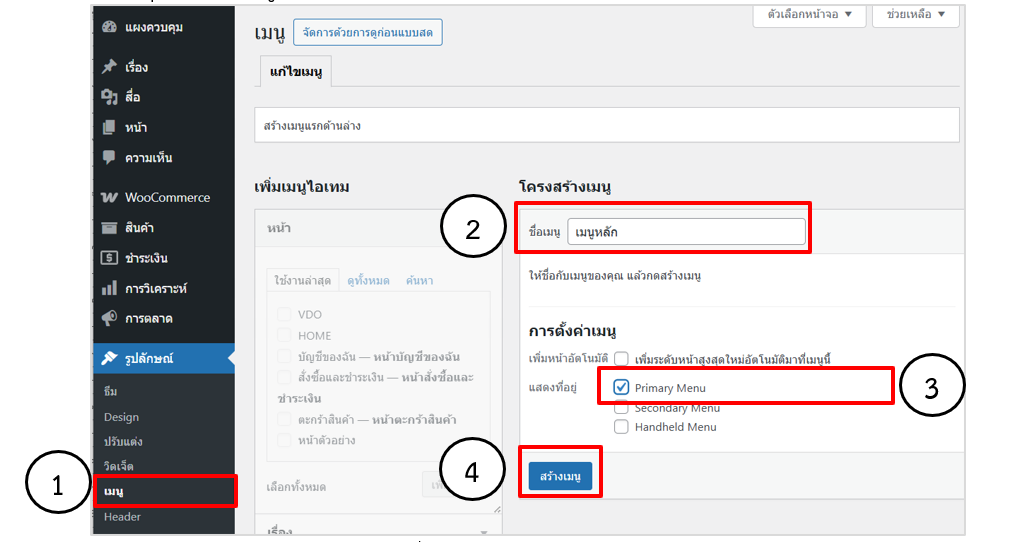Screen dimensions: 1020x542
Task: Expand the Screen Options dropdown
Action: pos(809,15)
